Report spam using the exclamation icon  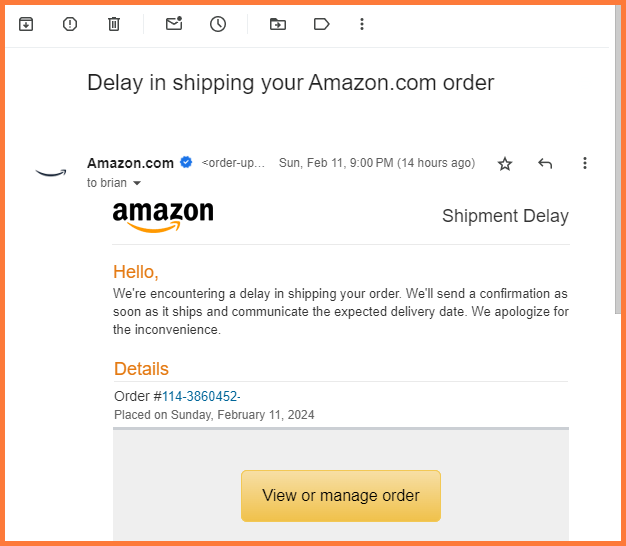pyautogui.click(x=70, y=24)
